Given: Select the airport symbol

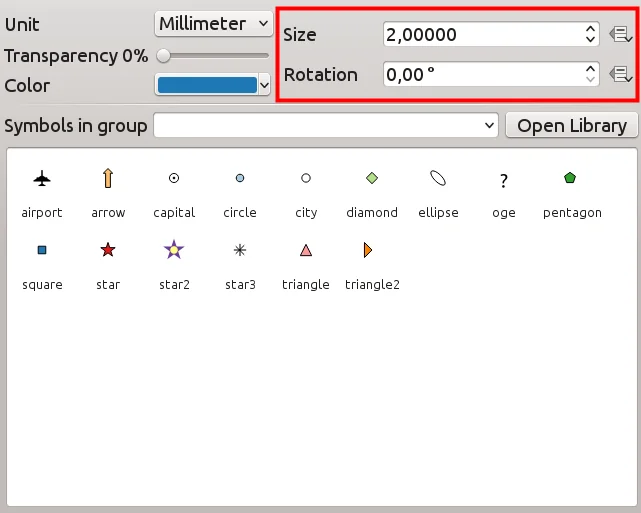Looking at the screenshot, I should pos(41,179).
